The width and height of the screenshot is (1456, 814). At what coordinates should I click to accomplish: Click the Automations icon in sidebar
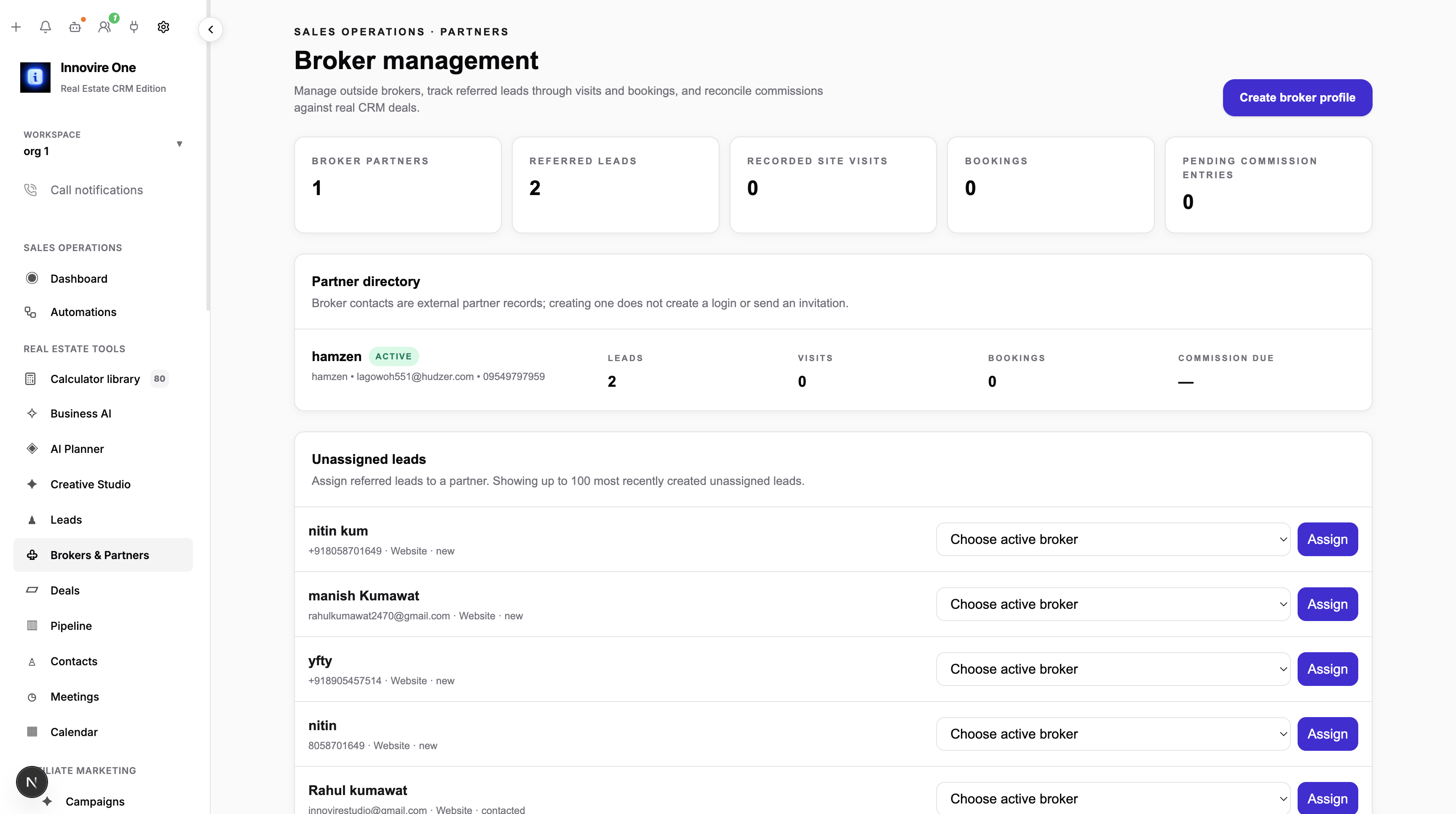click(x=30, y=312)
